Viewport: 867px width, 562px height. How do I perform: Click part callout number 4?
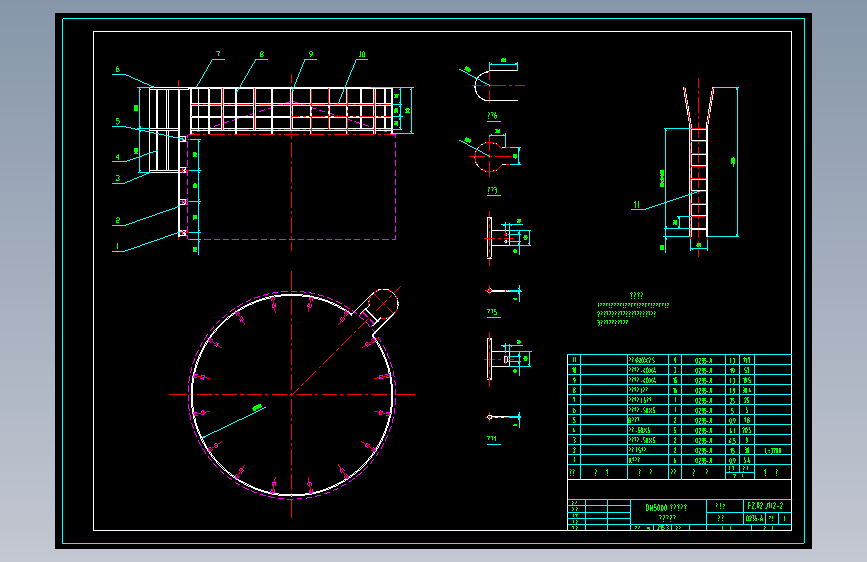click(x=117, y=157)
